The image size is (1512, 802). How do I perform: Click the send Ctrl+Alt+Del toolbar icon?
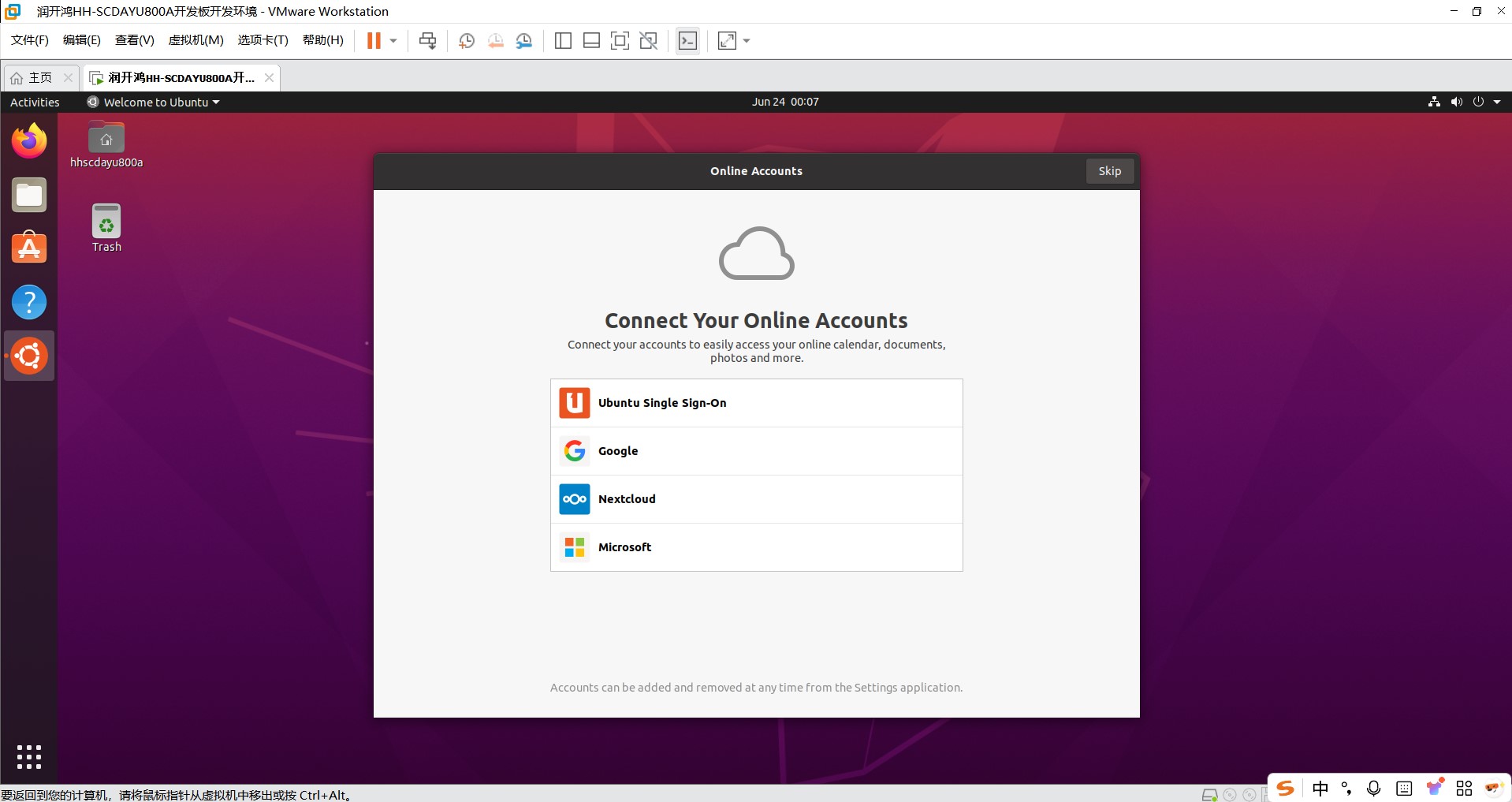pyautogui.click(x=427, y=41)
